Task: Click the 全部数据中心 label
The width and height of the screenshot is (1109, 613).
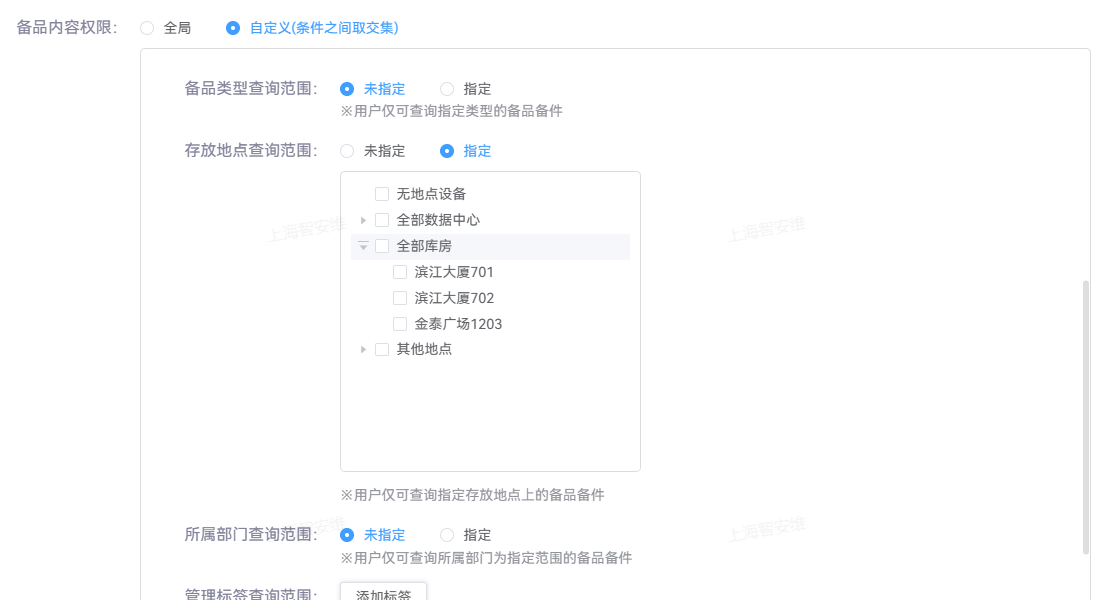Action: pyautogui.click(x=439, y=220)
